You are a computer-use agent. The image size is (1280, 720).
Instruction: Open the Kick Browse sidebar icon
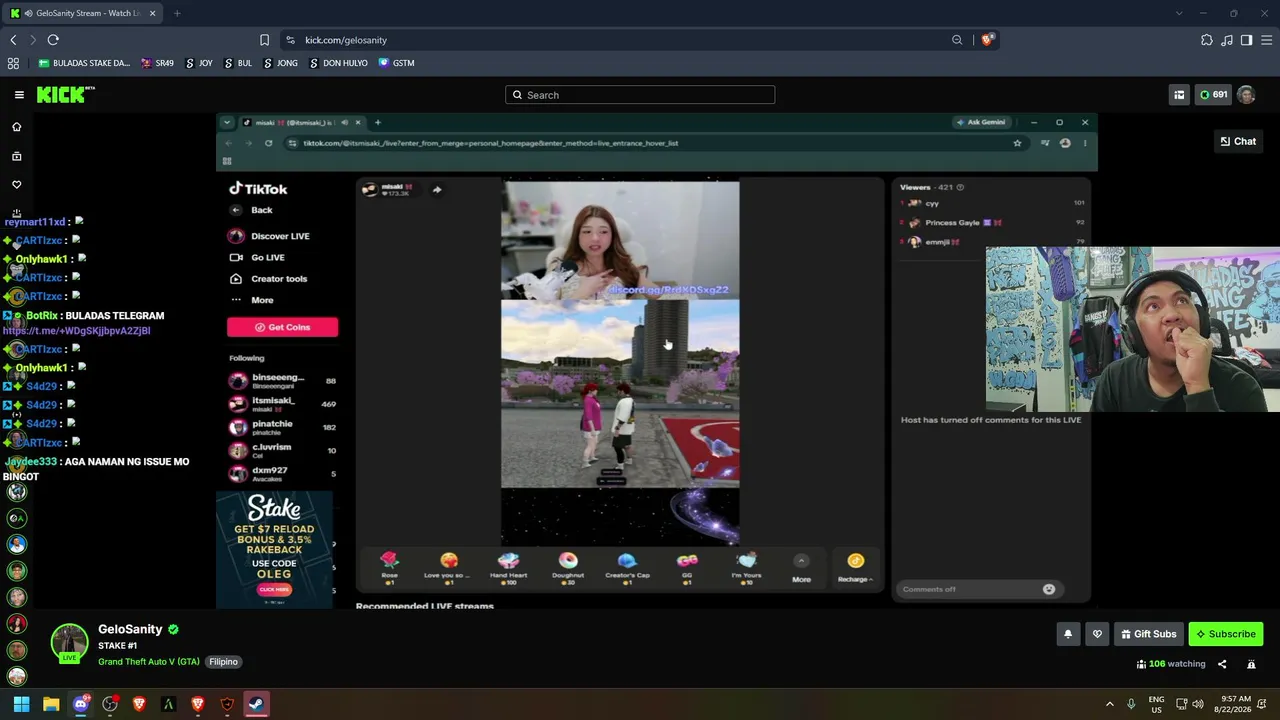point(16,156)
